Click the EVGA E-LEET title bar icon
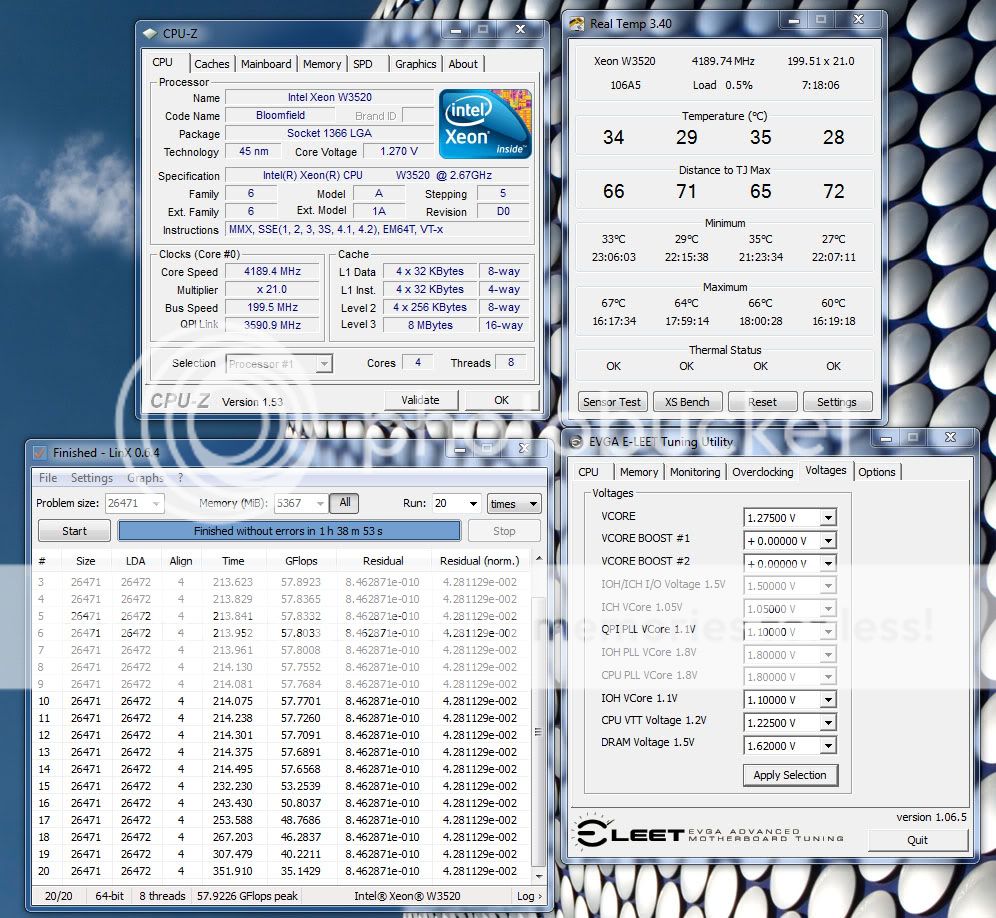 tap(575, 442)
